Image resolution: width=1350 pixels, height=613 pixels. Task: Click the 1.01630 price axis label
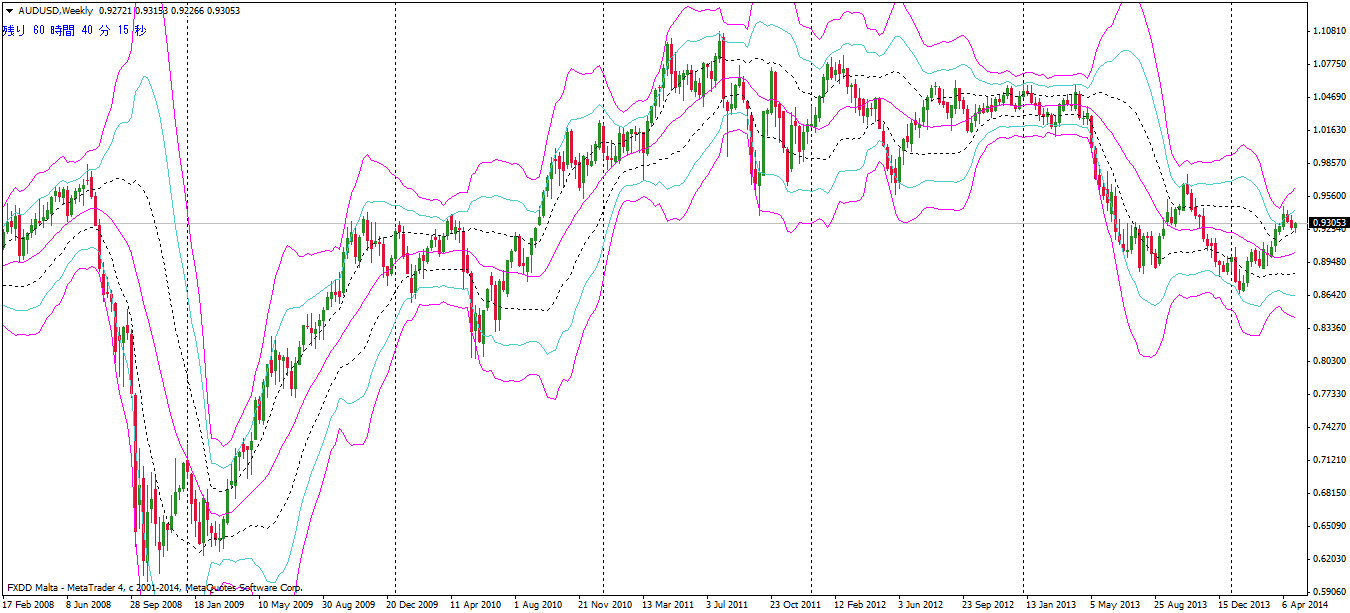(1328, 130)
